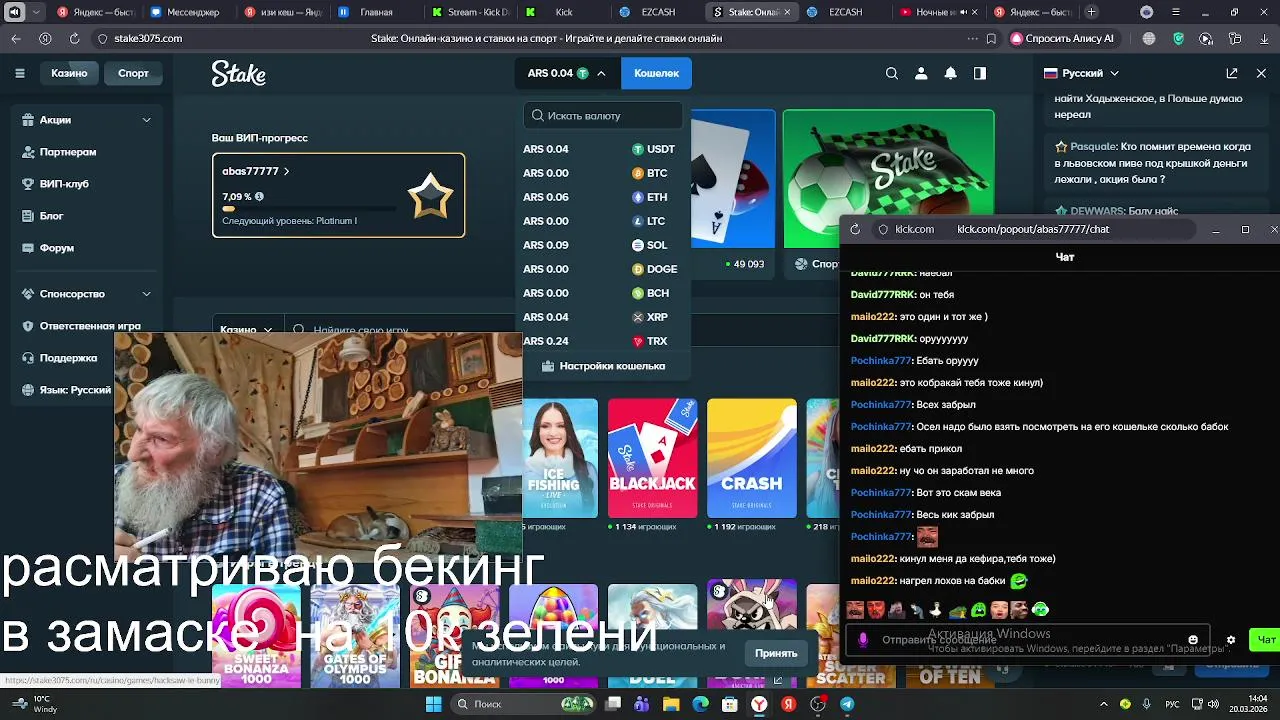This screenshot has width=1280, height=720.
Task: Switch to the Stream - Kick browser tab
Action: [470, 12]
